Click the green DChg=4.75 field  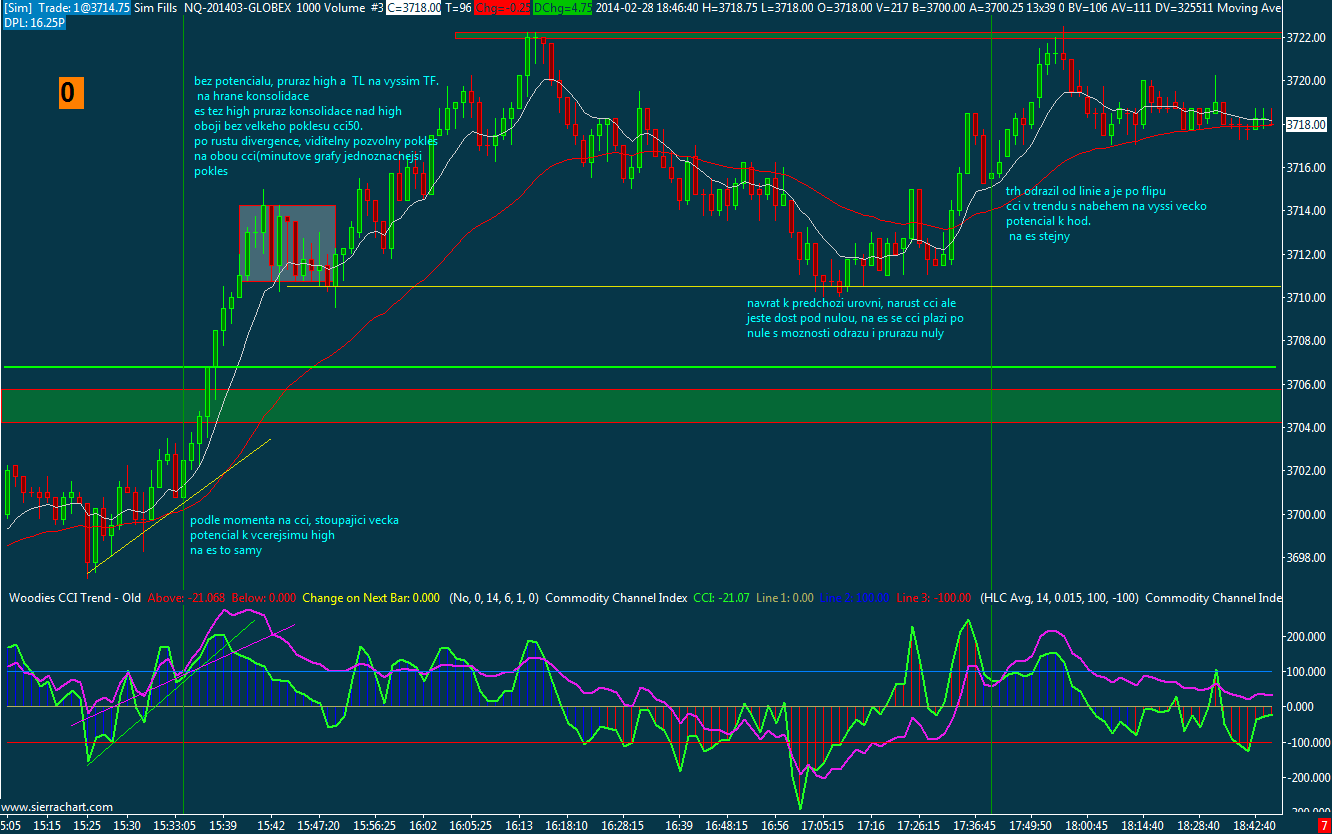pyautogui.click(x=563, y=7)
